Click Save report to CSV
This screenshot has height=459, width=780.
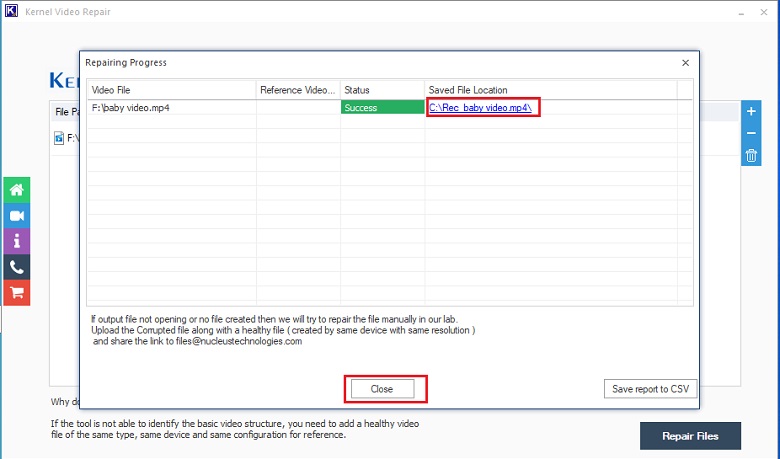[x=650, y=389]
